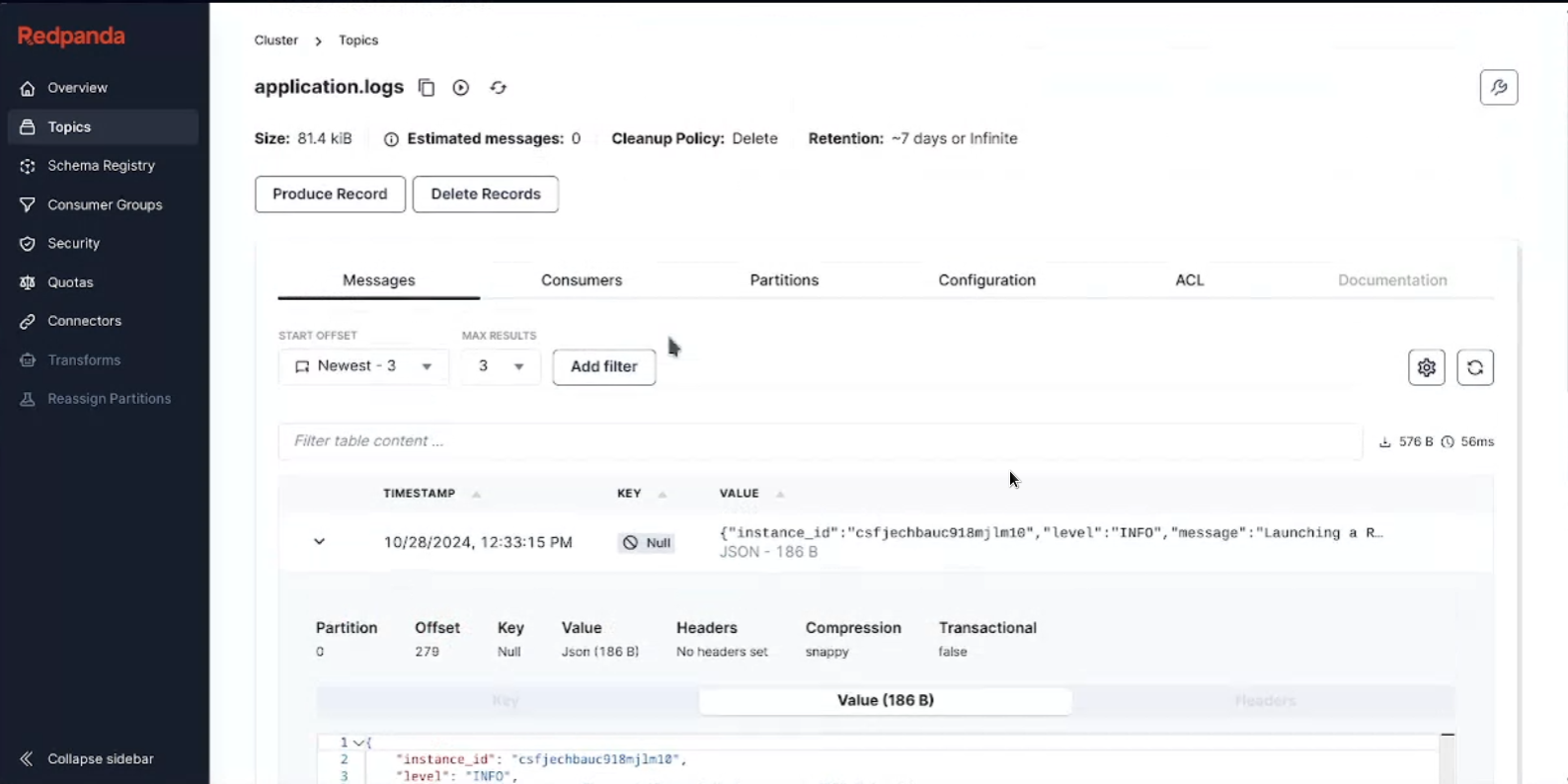Click the Size 81.4 kiB text
Viewport: 1568px width, 784px height.
click(303, 139)
